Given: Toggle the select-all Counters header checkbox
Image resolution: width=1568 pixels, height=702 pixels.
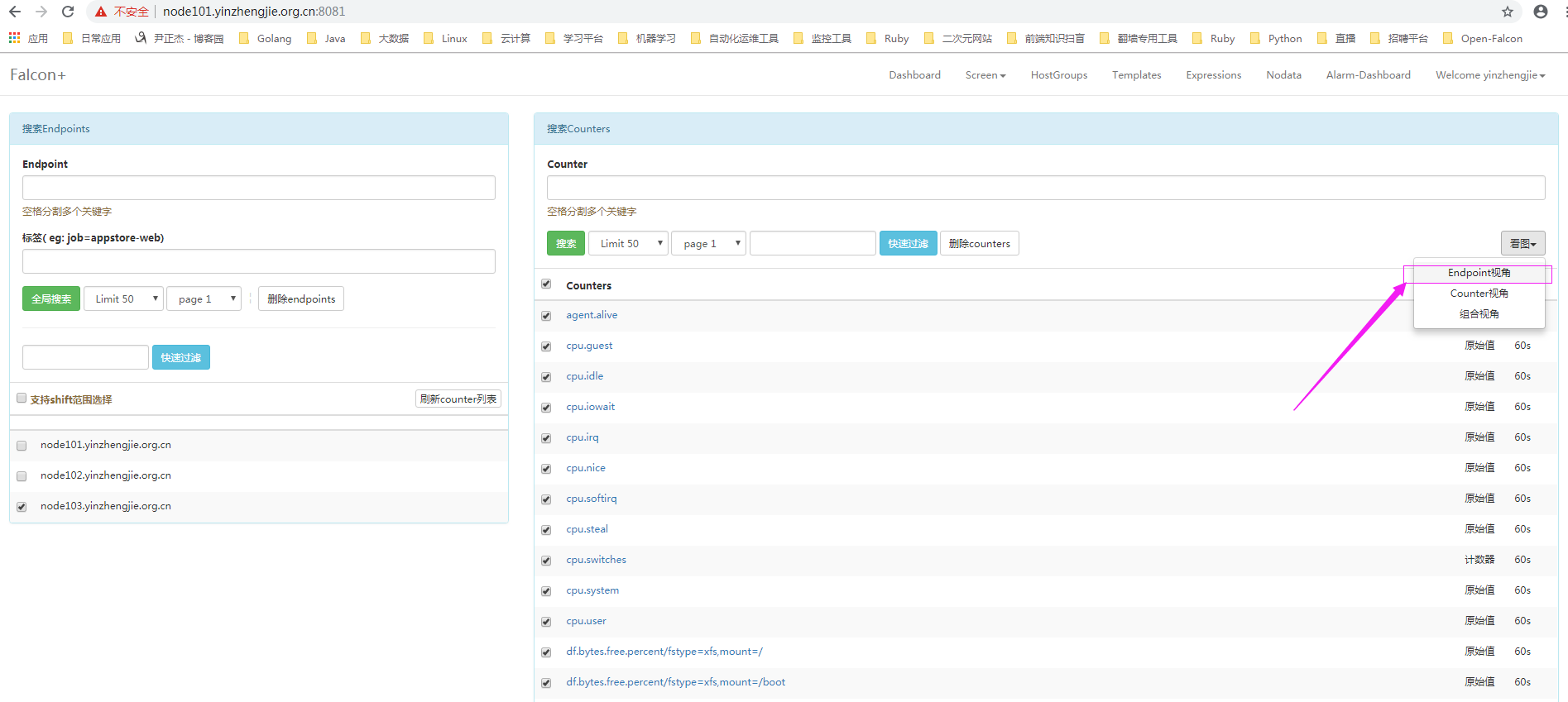Looking at the screenshot, I should pos(546,284).
